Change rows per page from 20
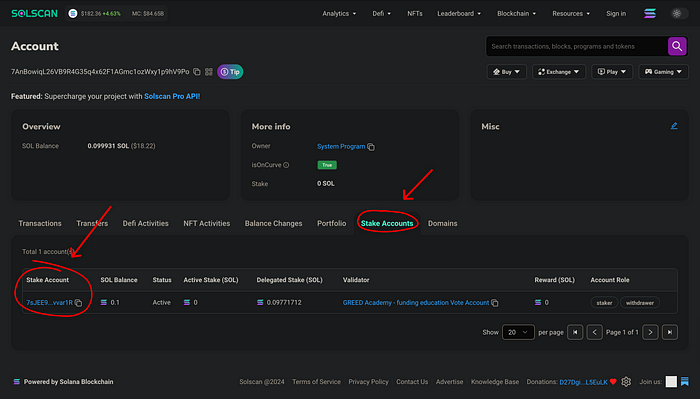The image size is (700, 399). point(518,332)
